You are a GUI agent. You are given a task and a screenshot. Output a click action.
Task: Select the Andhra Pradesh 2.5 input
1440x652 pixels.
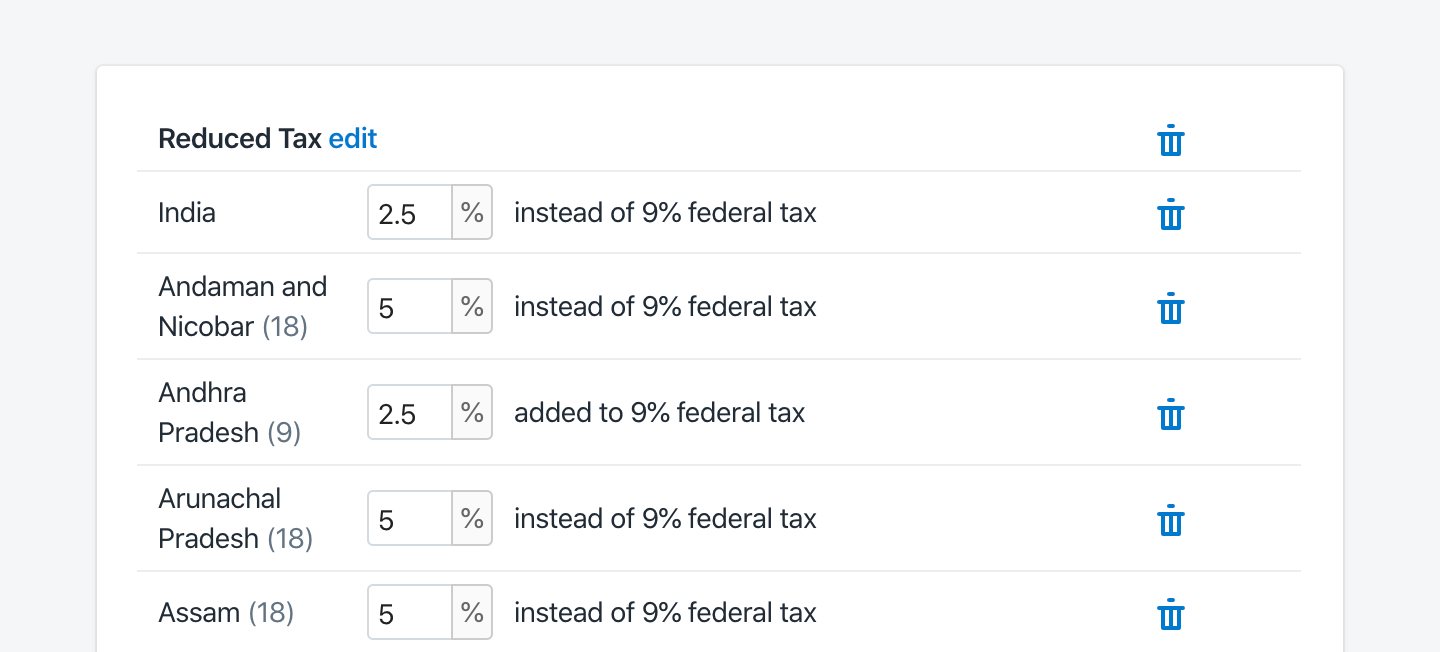[x=408, y=412]
